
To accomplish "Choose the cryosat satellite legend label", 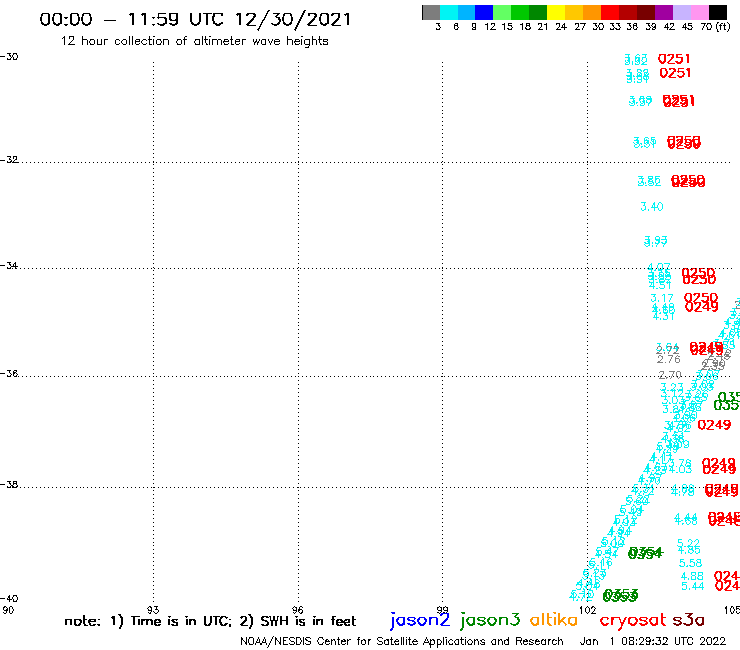I will (633, 620).
